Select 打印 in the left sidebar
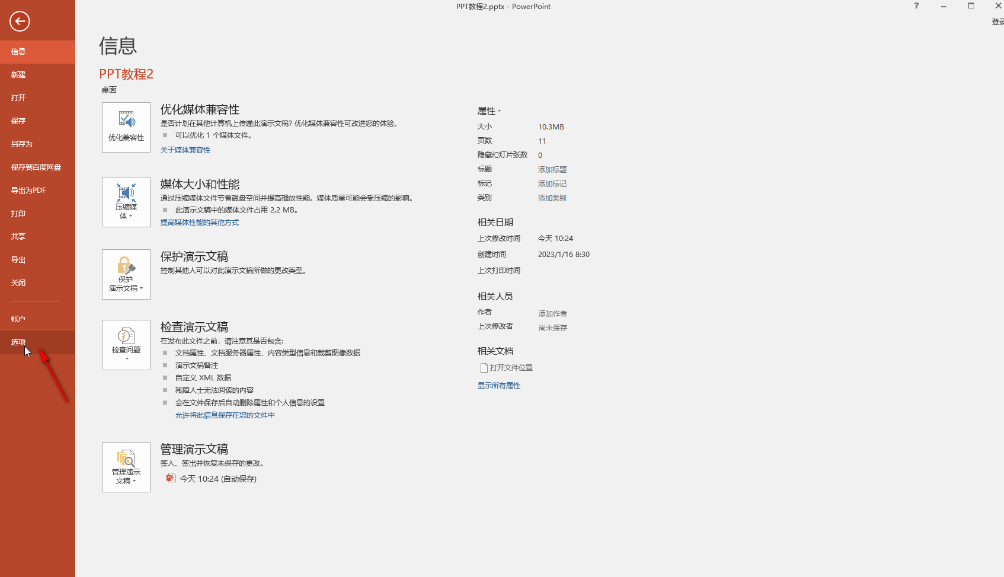Image resolution: width=1004 pixels, height=577 pixels. tap(18, 213)
